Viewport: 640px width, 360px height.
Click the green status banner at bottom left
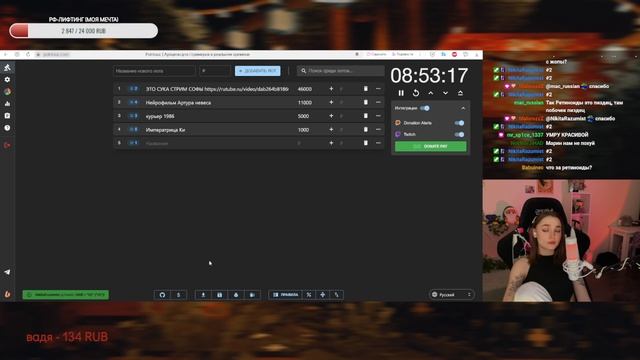tap(66, 294)
